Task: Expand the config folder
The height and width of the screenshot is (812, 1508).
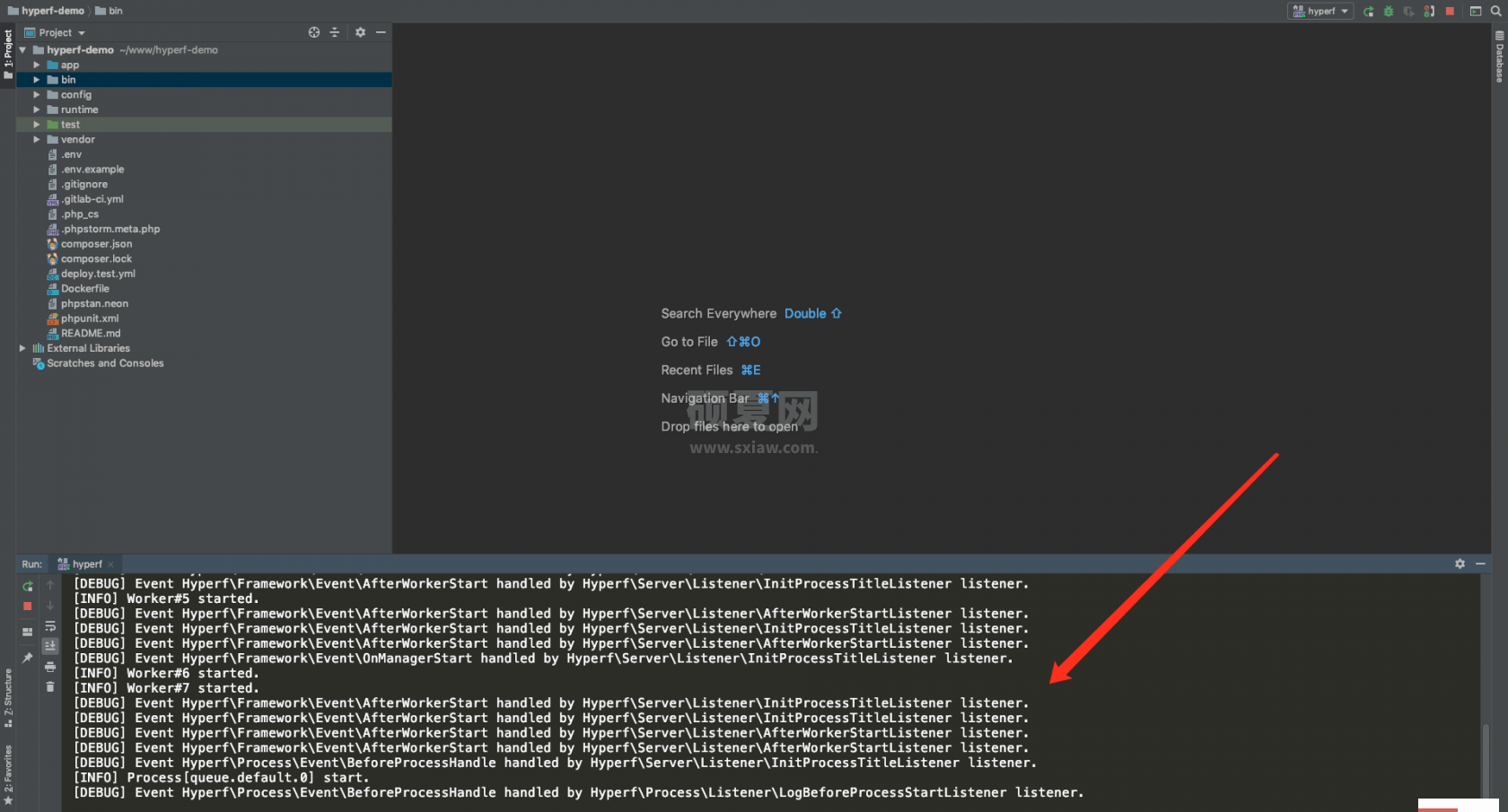Action: pyautogui.click(x=37, y=95)
